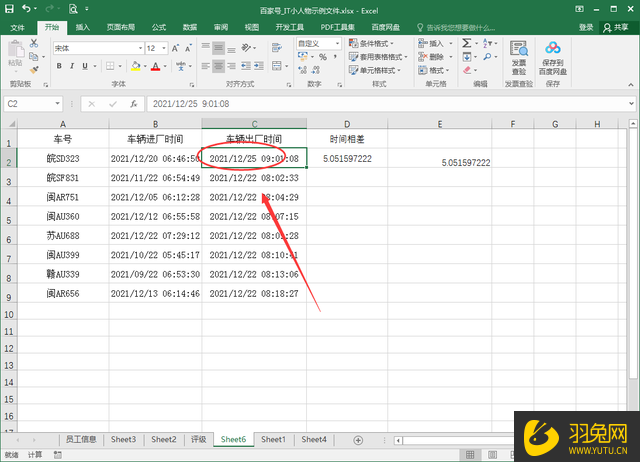Viewport: 640px width, 462px height.
Task: Click decrease indent icon
Action: [246, 66]
